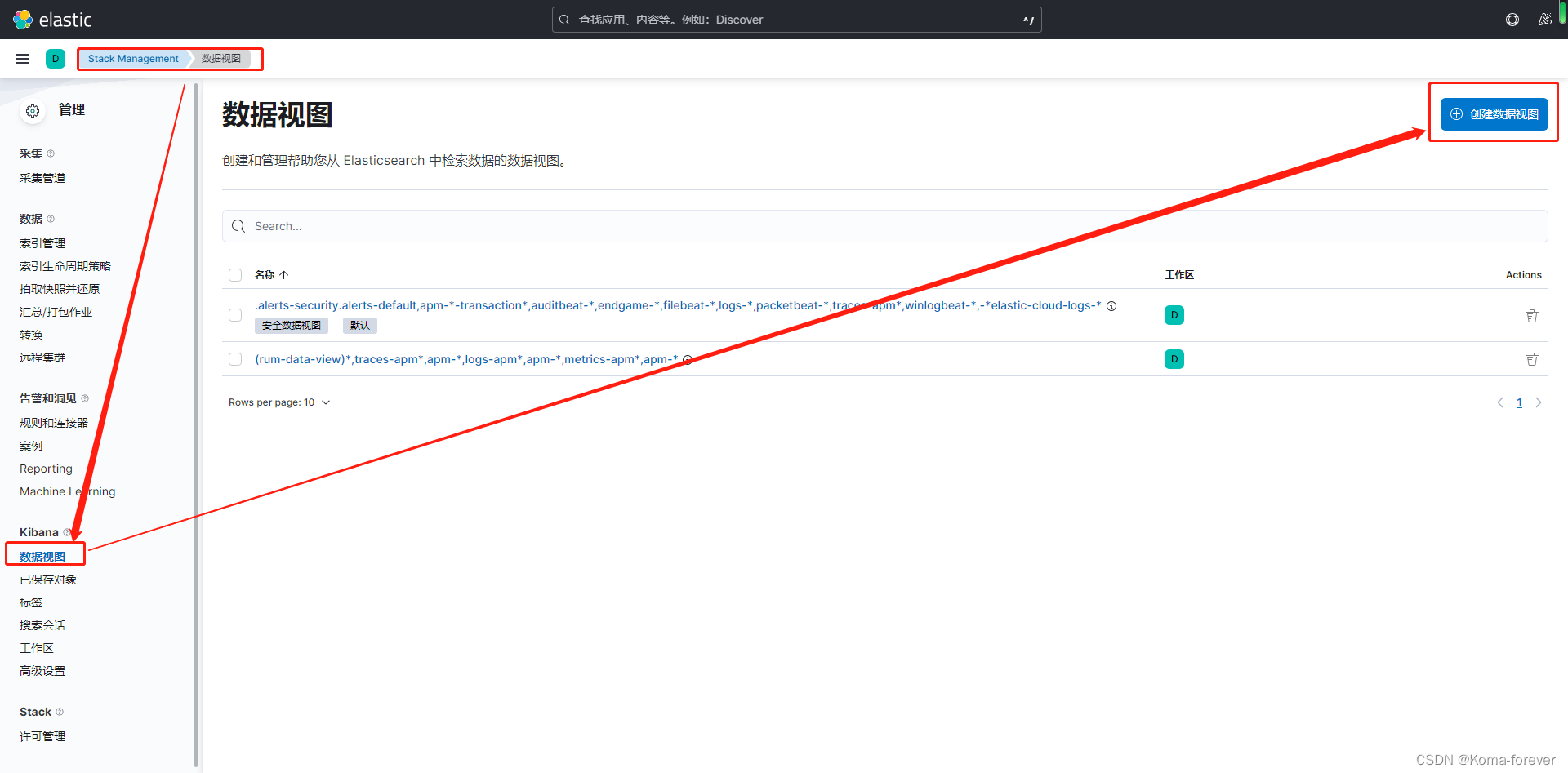Click the elastic logo
1568x773 pixels.
[52, 20]
